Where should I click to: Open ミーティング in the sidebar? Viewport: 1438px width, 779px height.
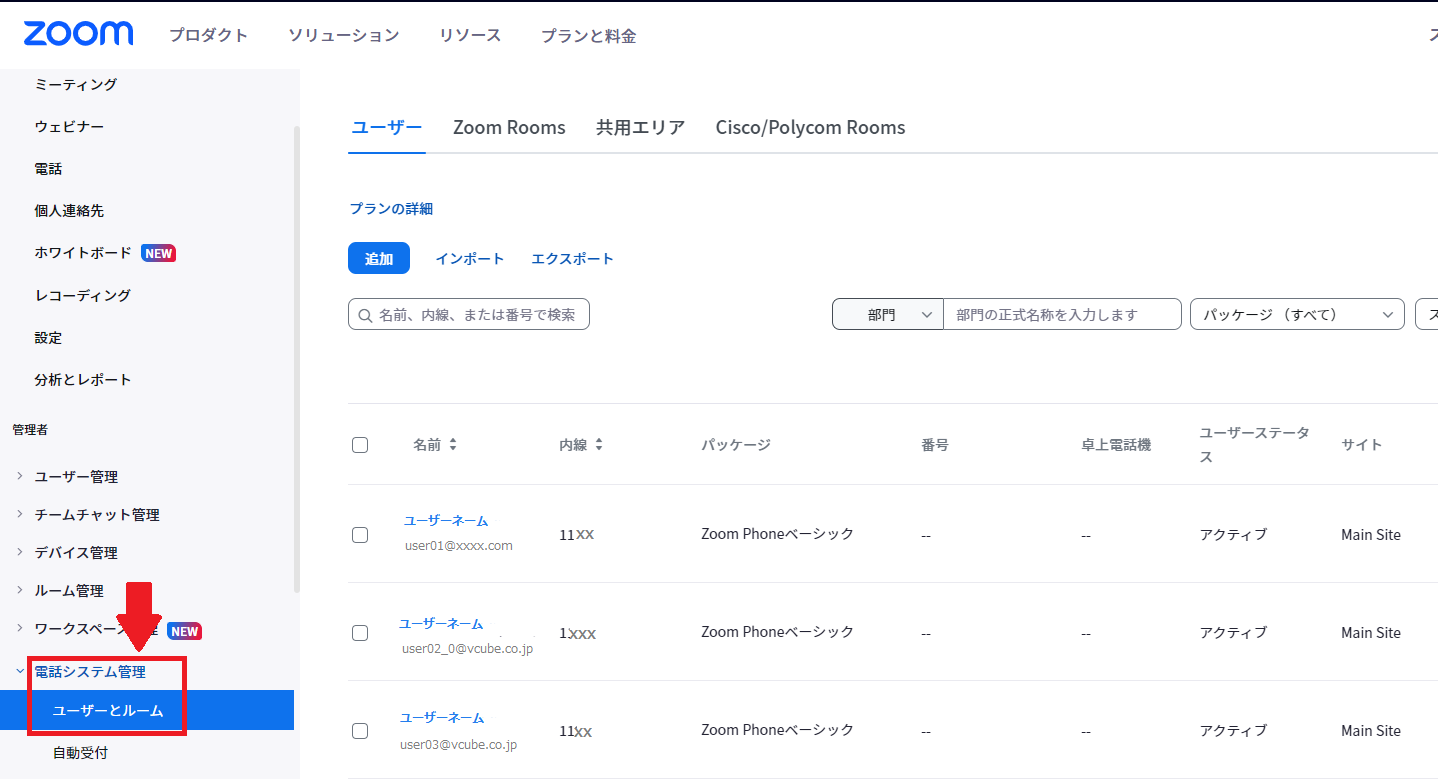[x=76, y=85]
